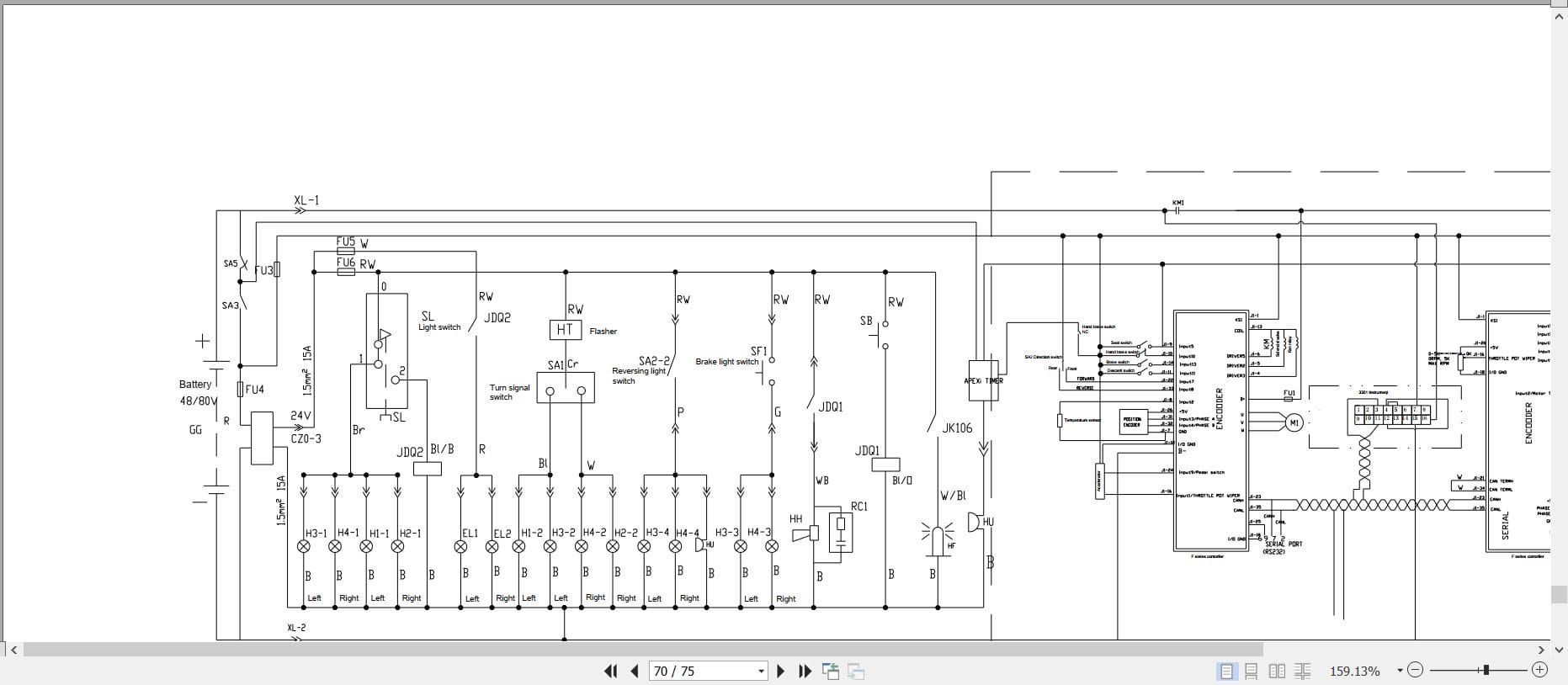The width and height of the screenshot is (1568, 685).
Task: Click the KM1 contactor label
Action: (1178, 203)
